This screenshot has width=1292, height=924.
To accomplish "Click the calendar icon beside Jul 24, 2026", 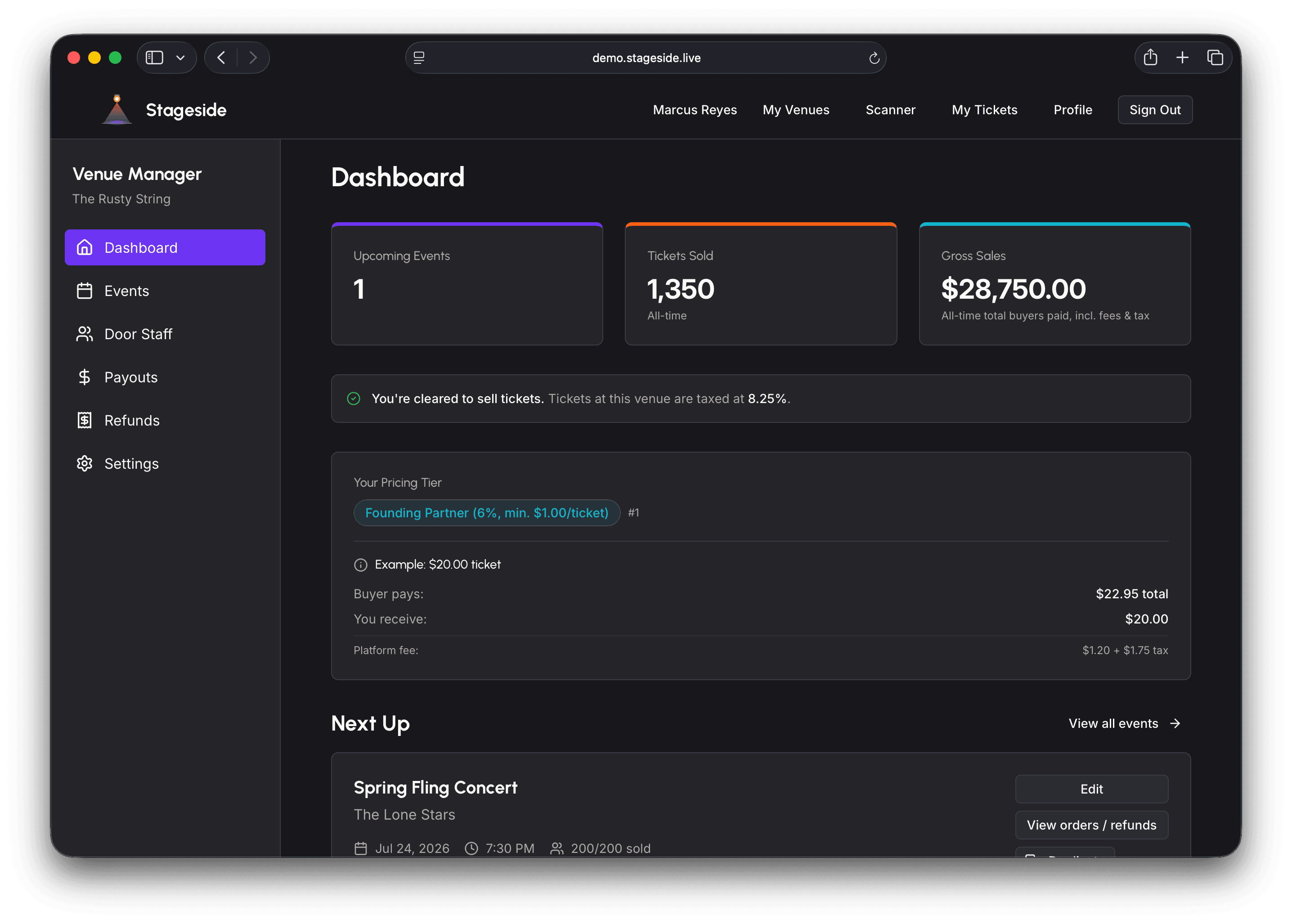I will tap(361, 848).
